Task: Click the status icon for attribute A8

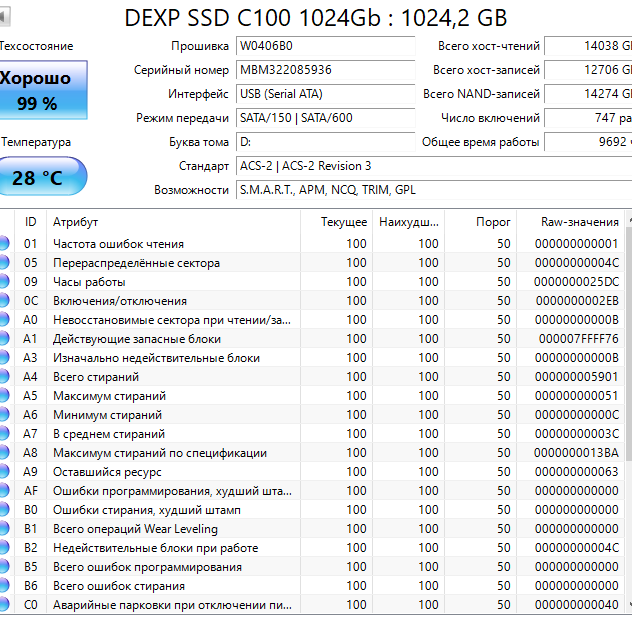Action: click(x=4, y=453)
